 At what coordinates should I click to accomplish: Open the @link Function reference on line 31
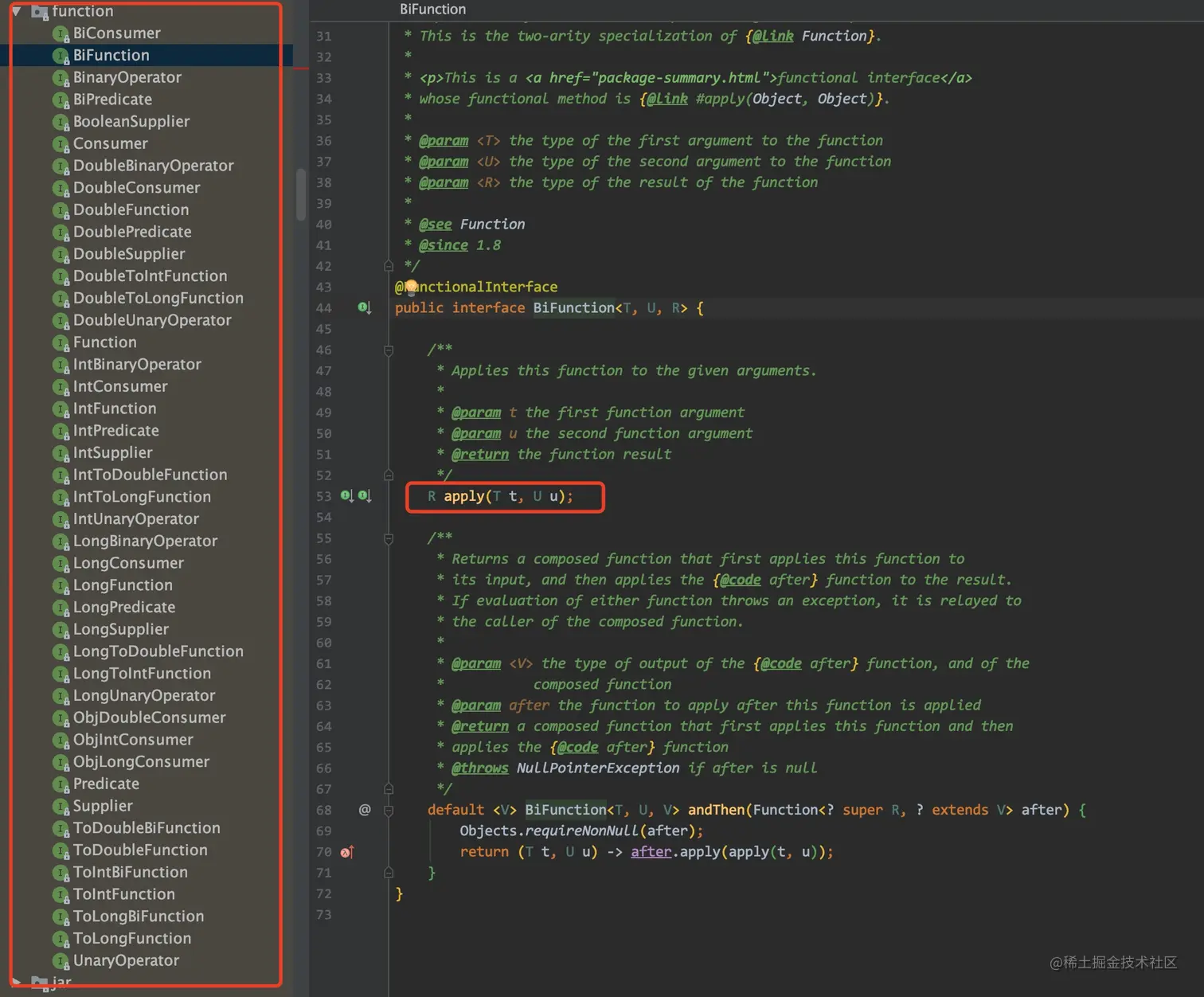tap(834, 36)
